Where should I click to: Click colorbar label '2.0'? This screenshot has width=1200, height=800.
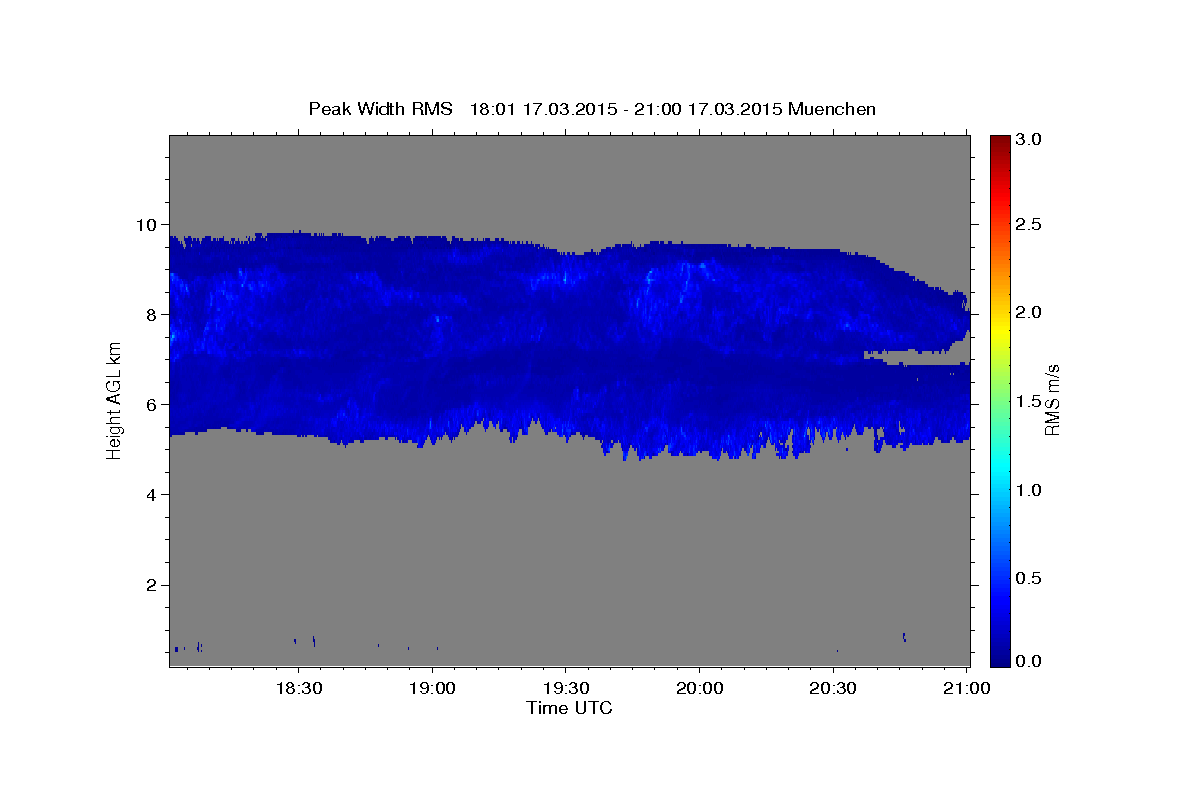pyautogui.click(x=1030, y=313)
